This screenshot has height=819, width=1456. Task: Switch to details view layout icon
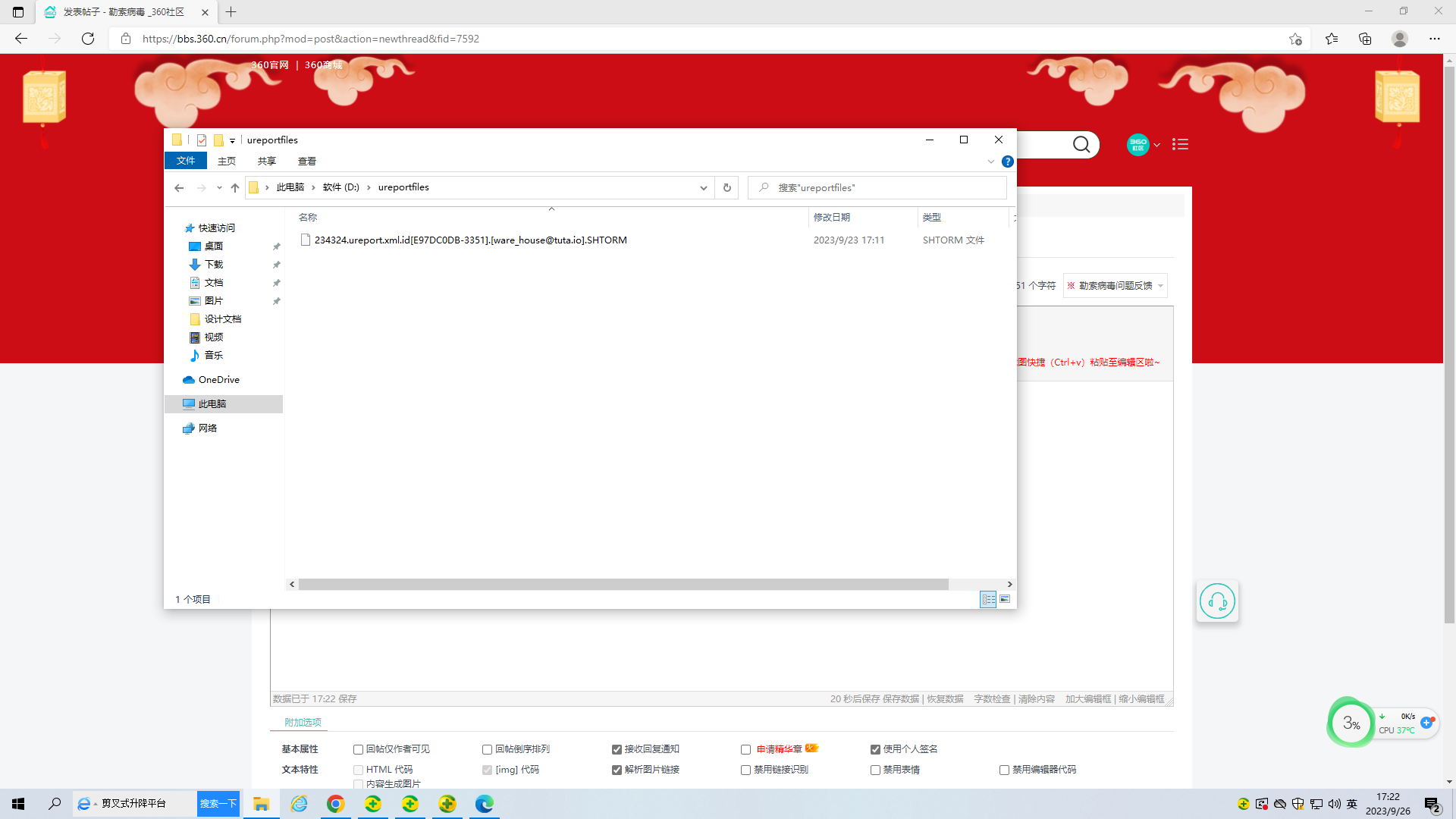pos(988,599)
